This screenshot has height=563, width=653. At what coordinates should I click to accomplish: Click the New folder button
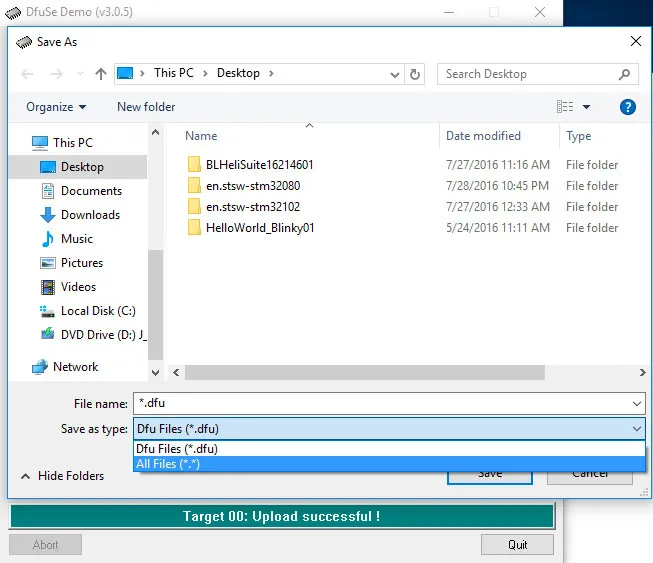click(x=146, y=107)
